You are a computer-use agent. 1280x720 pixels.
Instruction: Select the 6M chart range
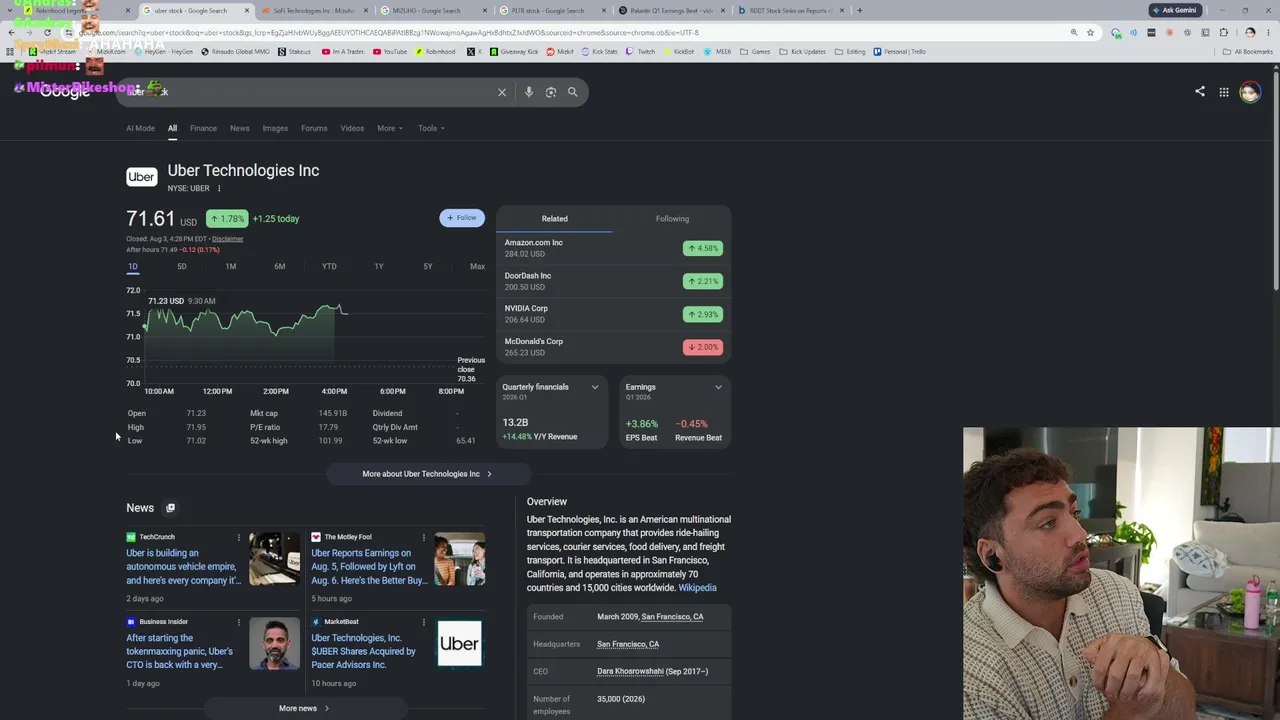[x=279, y=266]
